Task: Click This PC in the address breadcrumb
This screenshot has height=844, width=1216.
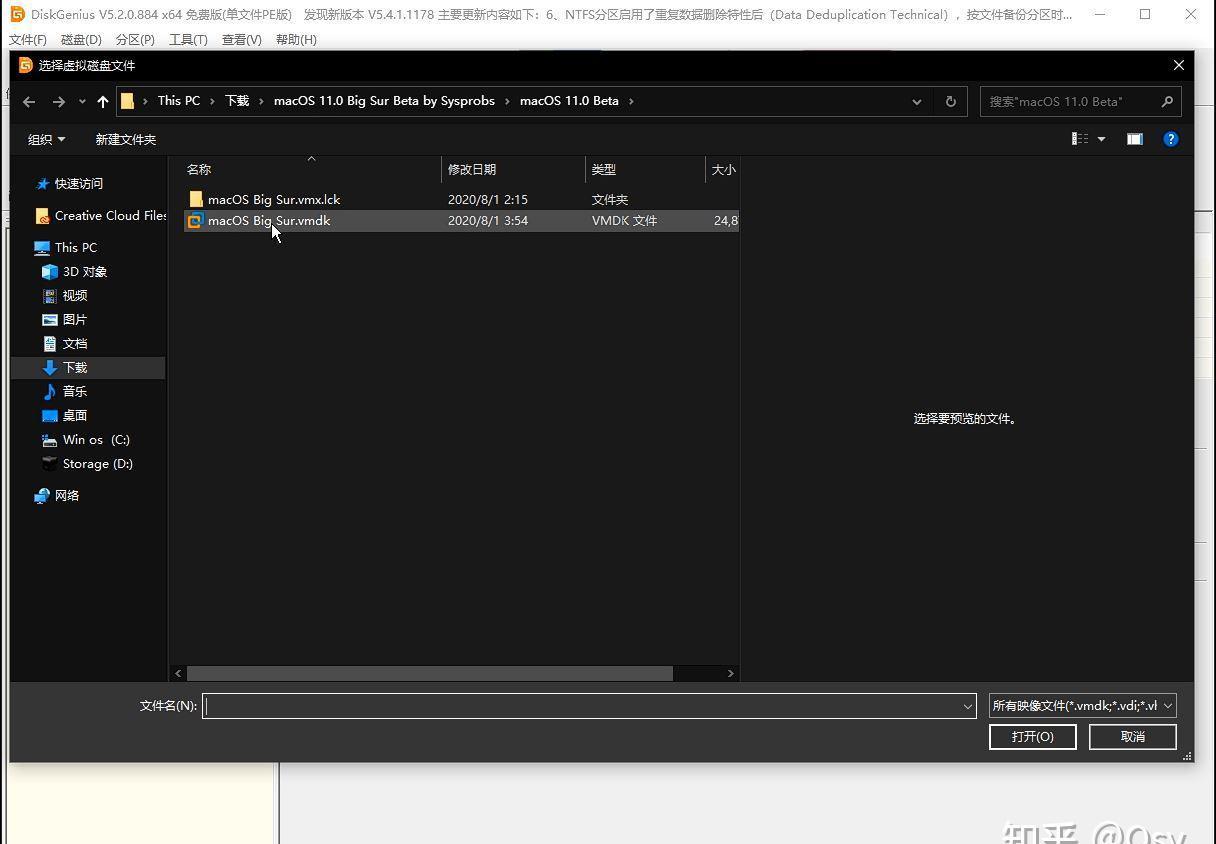Action: point(179,101)
